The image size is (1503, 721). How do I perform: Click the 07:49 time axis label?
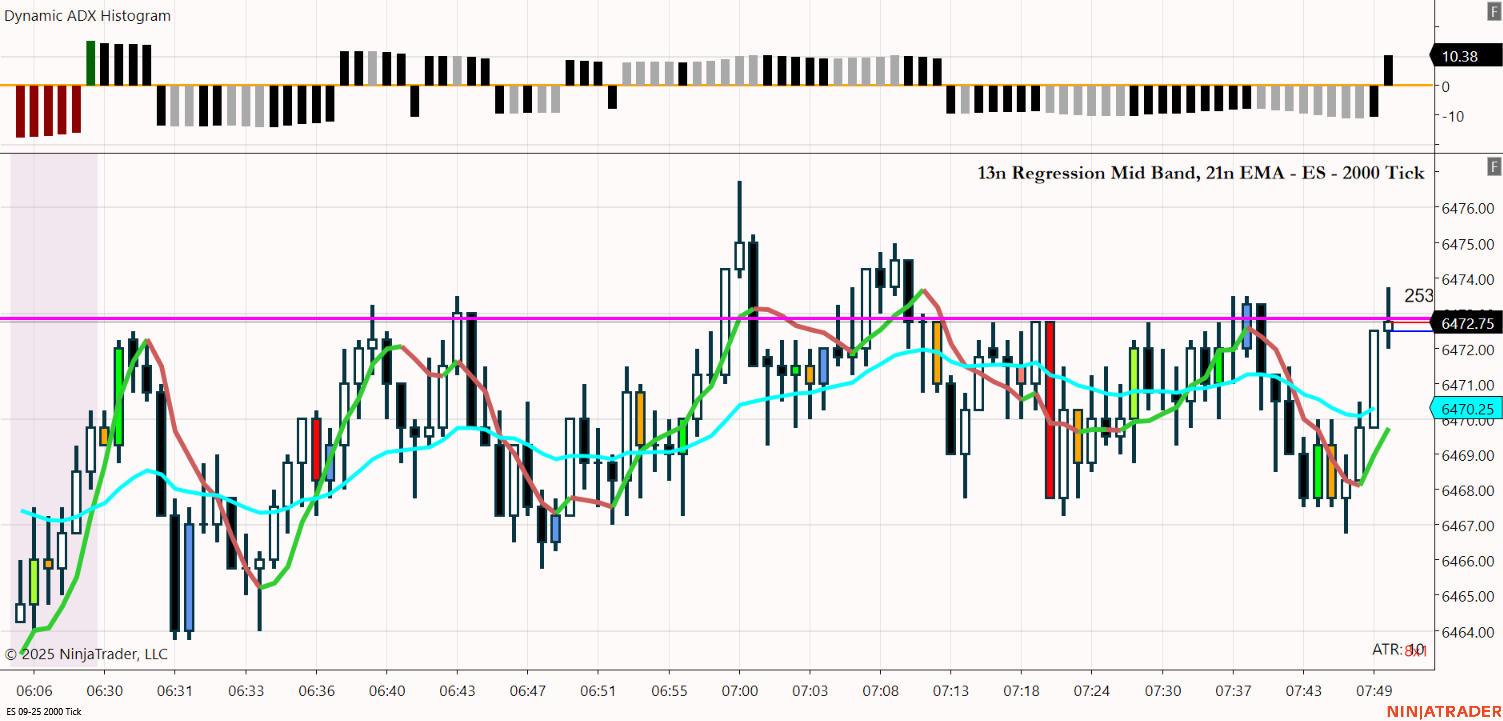pos(1374,691)
